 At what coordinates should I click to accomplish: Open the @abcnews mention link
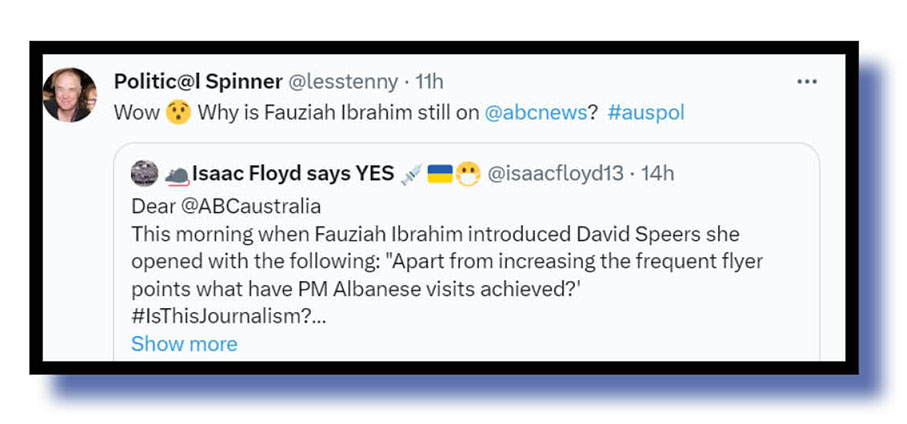point(535,112)
